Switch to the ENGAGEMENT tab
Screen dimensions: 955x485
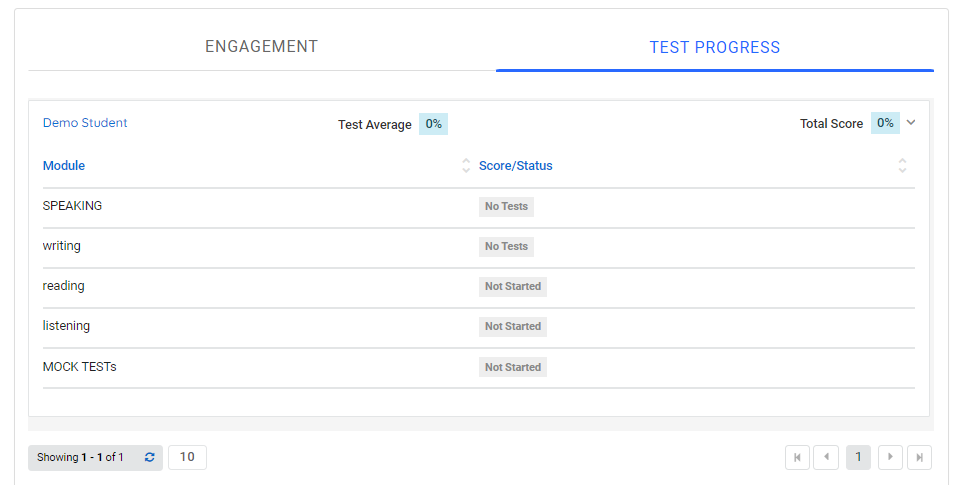click(261, 47)
